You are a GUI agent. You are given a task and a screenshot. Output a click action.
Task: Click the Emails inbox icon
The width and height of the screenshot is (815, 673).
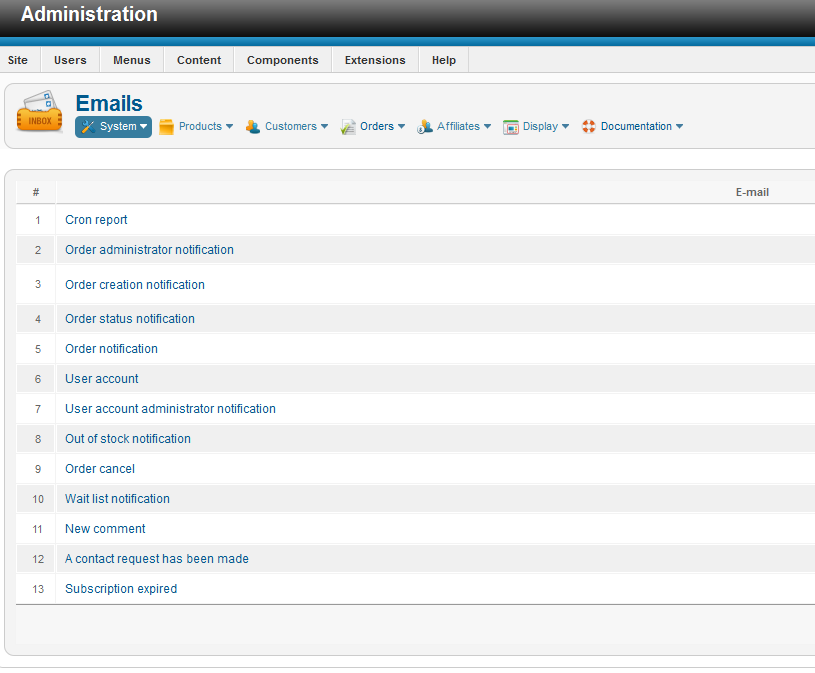40,111
